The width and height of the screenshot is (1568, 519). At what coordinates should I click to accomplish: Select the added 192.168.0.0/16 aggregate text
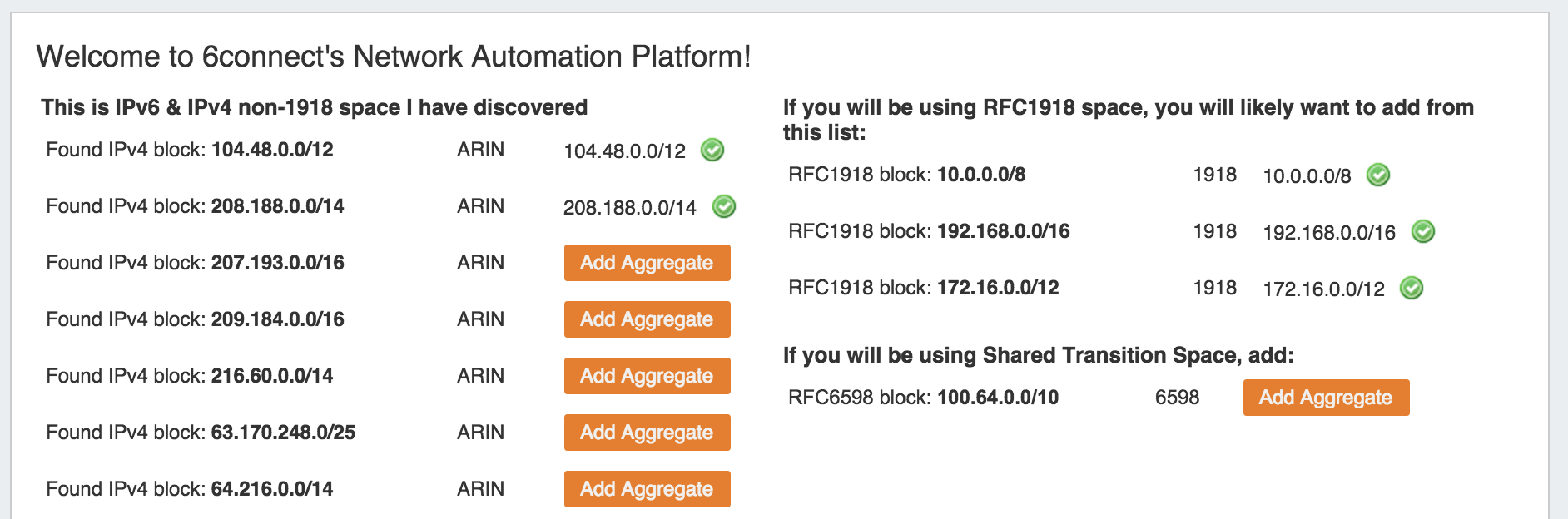[x=1328, y=233]
